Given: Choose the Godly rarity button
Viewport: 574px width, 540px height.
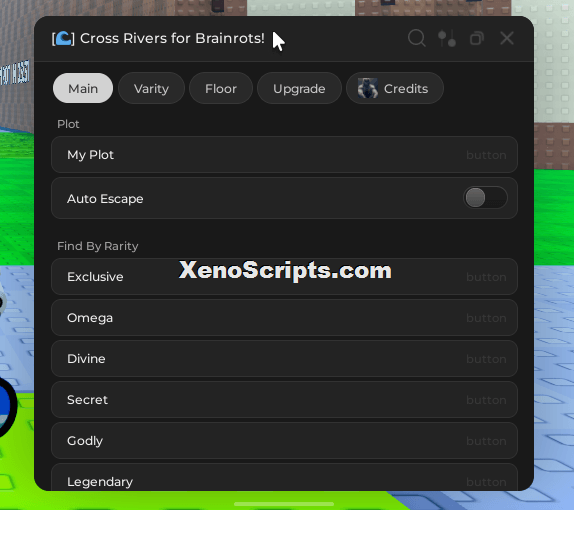Looking at the screenshot, I should point(284,441).
